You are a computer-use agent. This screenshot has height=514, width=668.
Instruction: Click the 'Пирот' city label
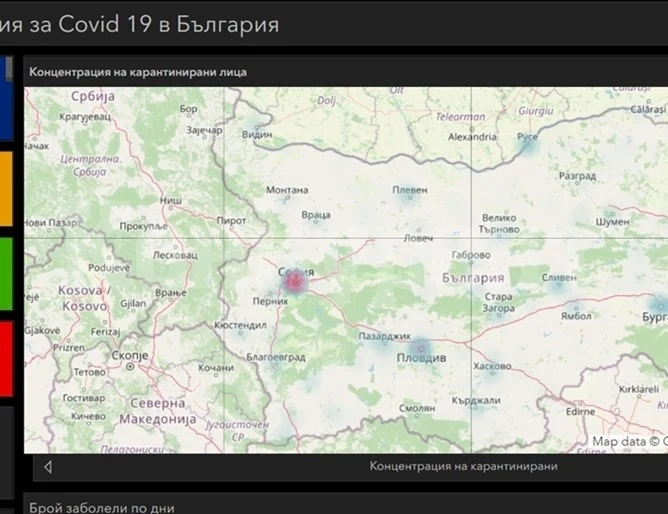point(231,221)
